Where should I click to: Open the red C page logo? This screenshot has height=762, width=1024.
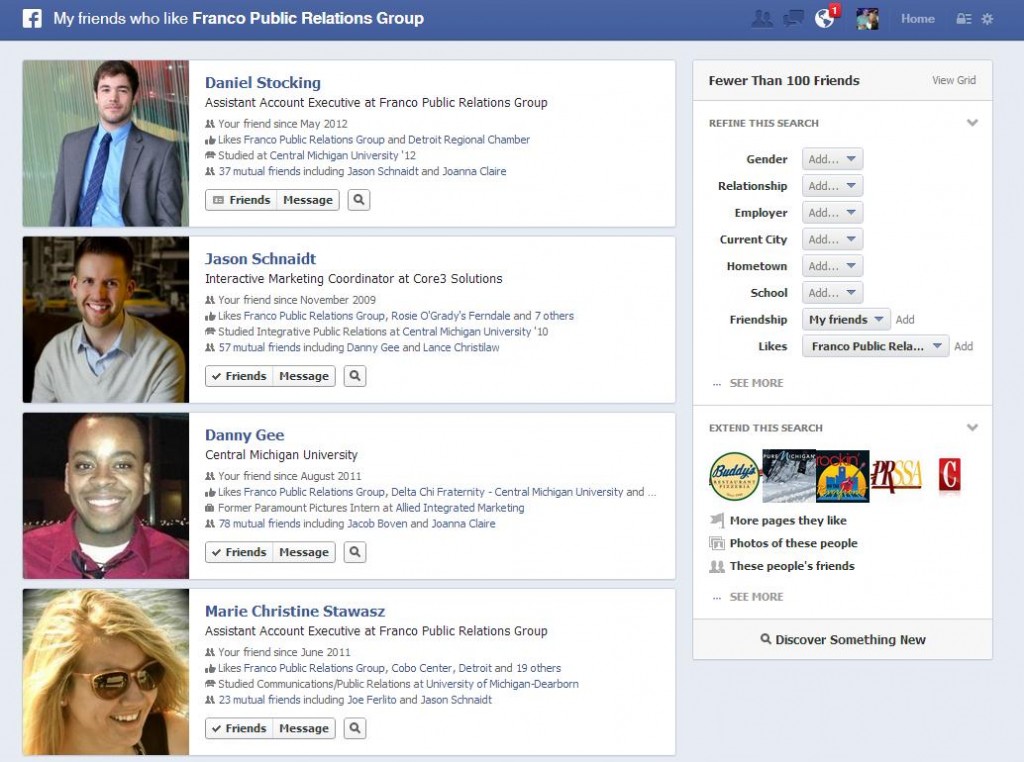pyautogui.click(x=950, y=475)
